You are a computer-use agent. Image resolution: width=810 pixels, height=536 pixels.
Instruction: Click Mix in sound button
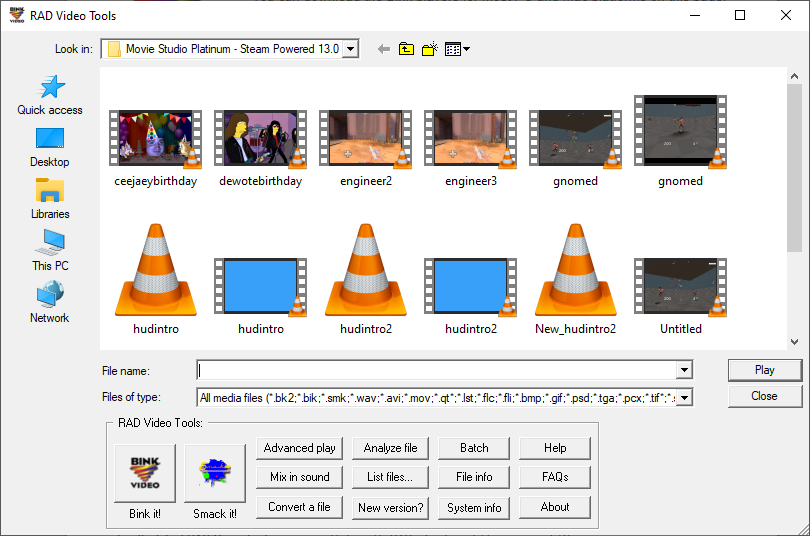point(299,477)
